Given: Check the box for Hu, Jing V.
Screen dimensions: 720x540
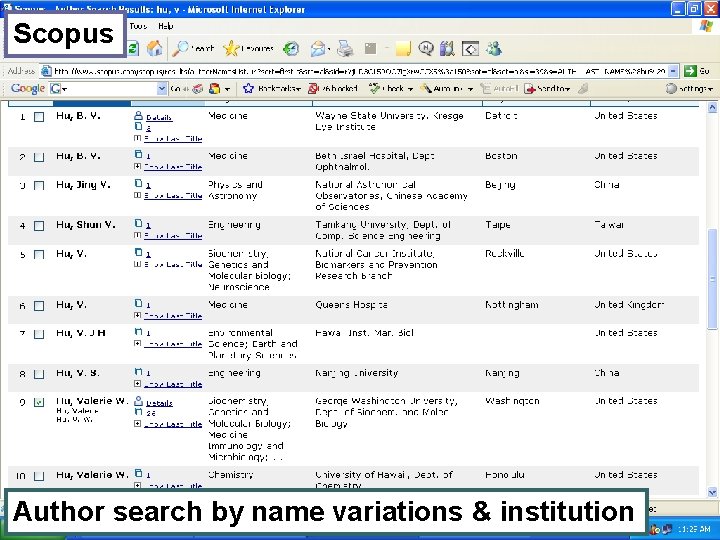Looking at the screenshot, I should 39,186.
